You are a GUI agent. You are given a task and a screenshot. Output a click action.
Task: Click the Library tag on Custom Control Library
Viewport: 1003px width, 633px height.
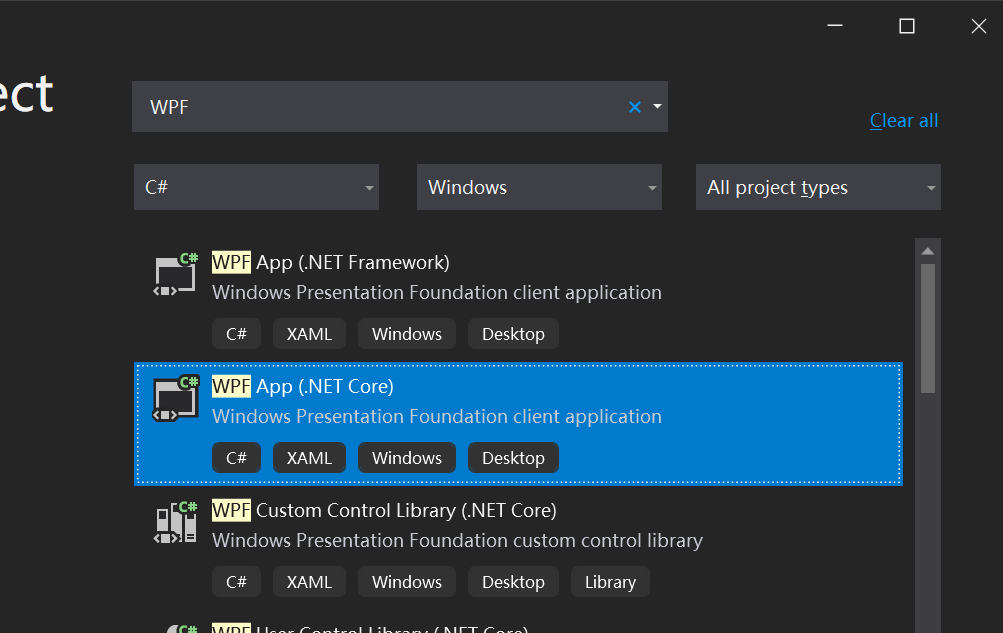click(610, 582)
